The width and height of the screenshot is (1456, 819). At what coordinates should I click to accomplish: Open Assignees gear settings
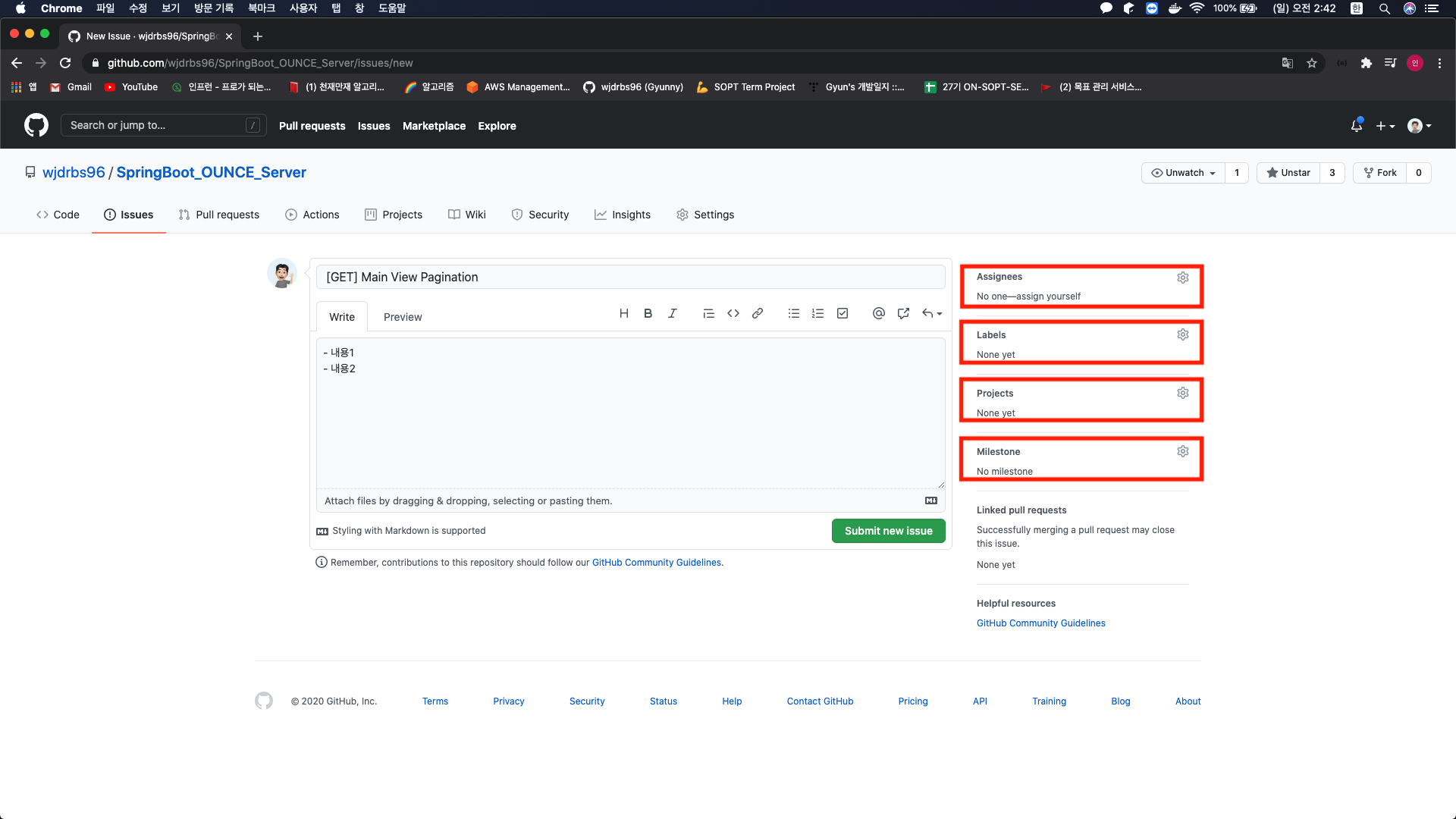(x=1182, y=278)
